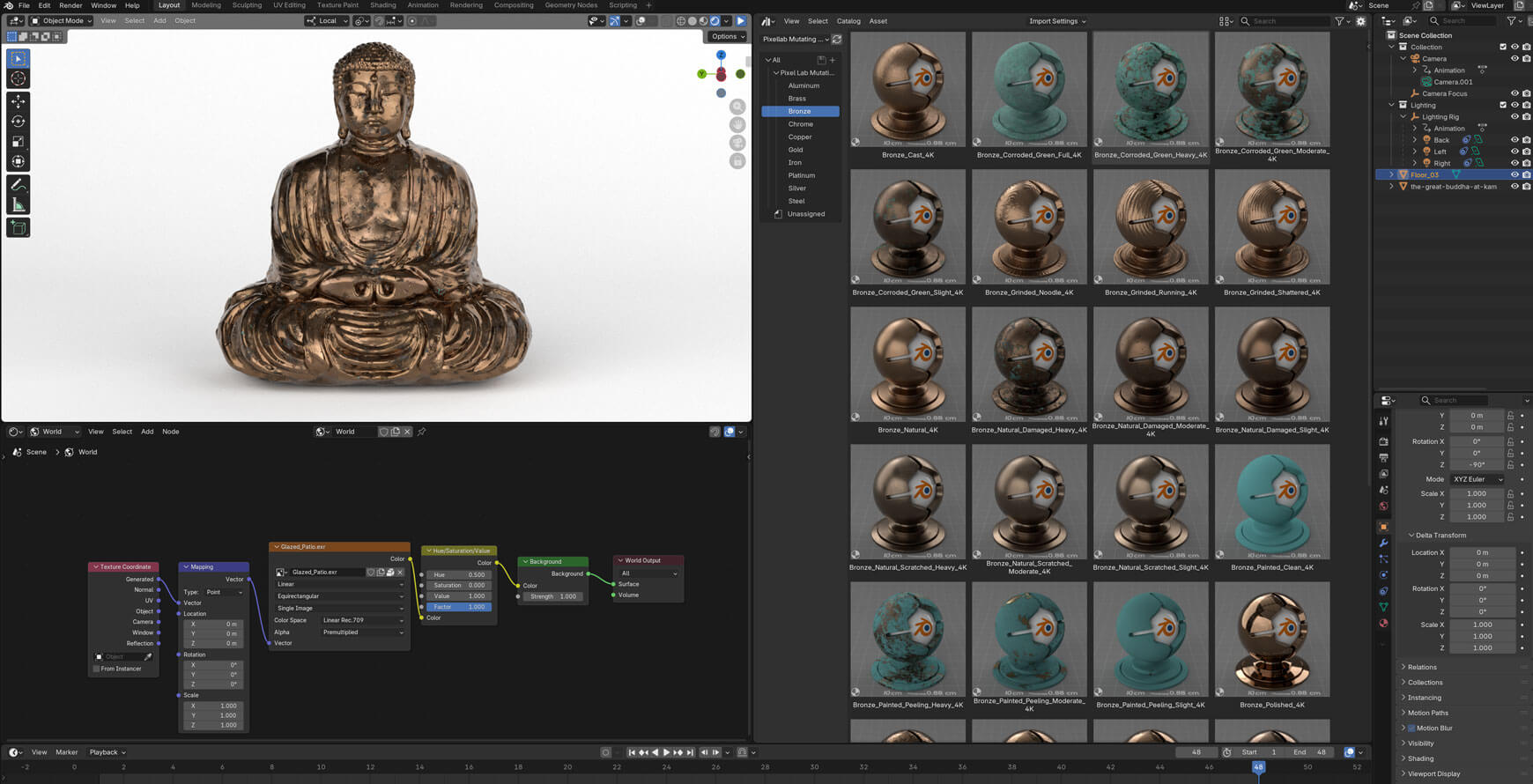The width and height of the screenshot is (1533, 784).
Task: Select the Cursor tool in viewport toolbar
Action: pyautogui.click(x=18, y=78)
